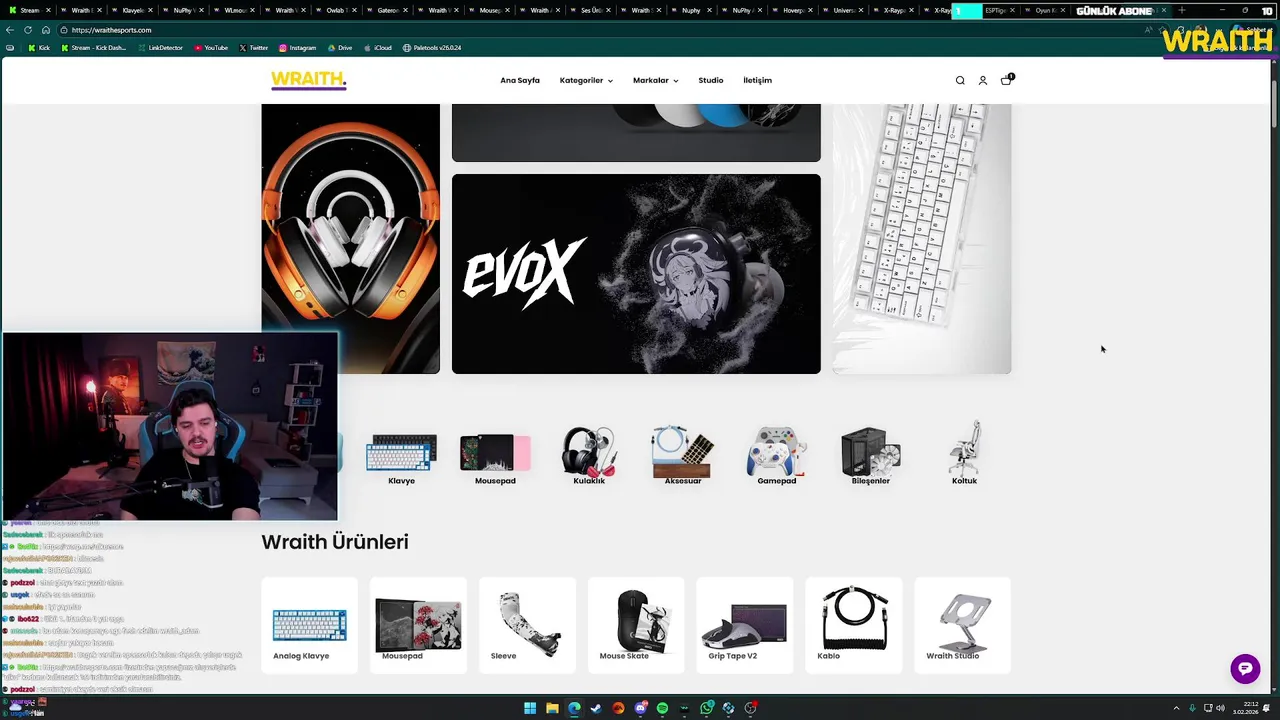
Task: Select the Aksesuar category icon
Action: [683, 456]
